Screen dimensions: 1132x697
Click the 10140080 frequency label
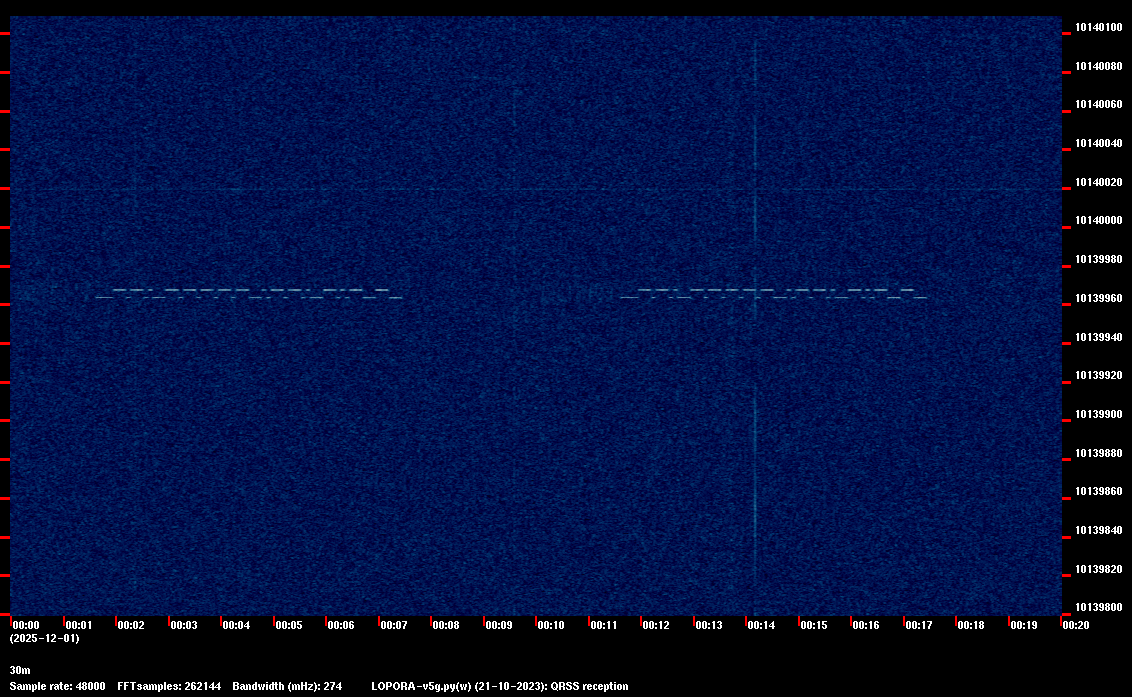pyautogui.click(x=1099, y=66)
